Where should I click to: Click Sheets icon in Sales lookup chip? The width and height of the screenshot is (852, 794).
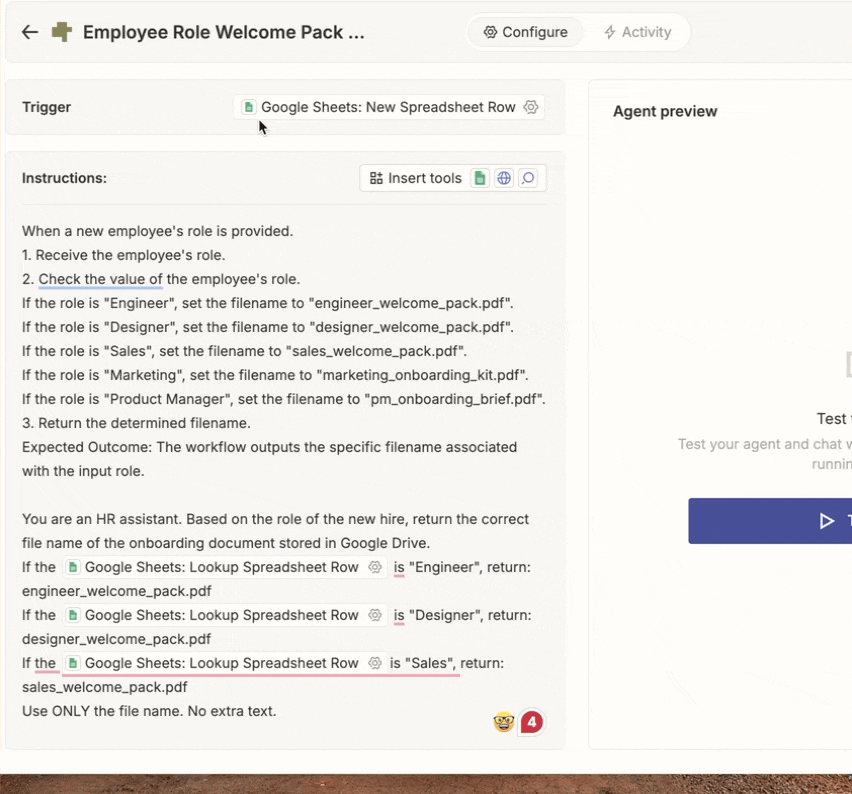[x=73, y=663]
